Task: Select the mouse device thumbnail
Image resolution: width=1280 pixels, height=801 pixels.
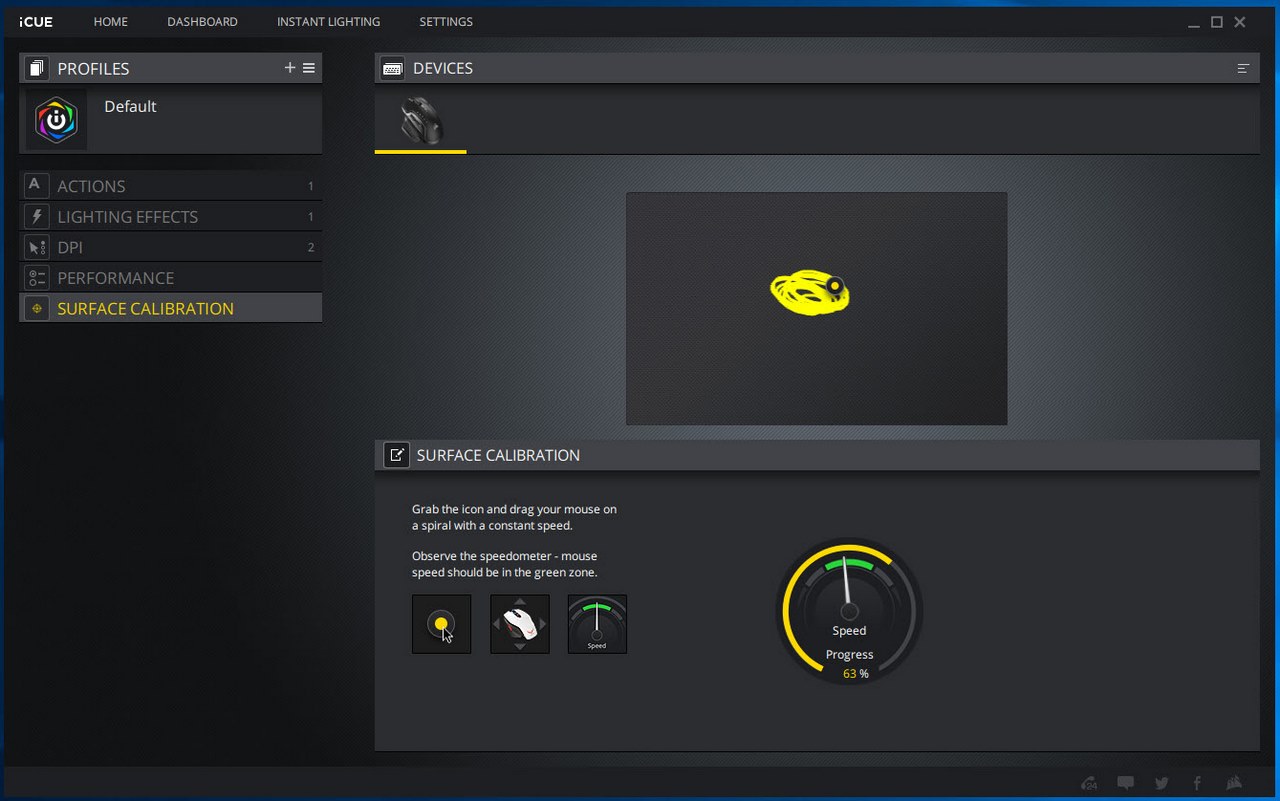Action: pyautogui.click(x=420, y=120)
